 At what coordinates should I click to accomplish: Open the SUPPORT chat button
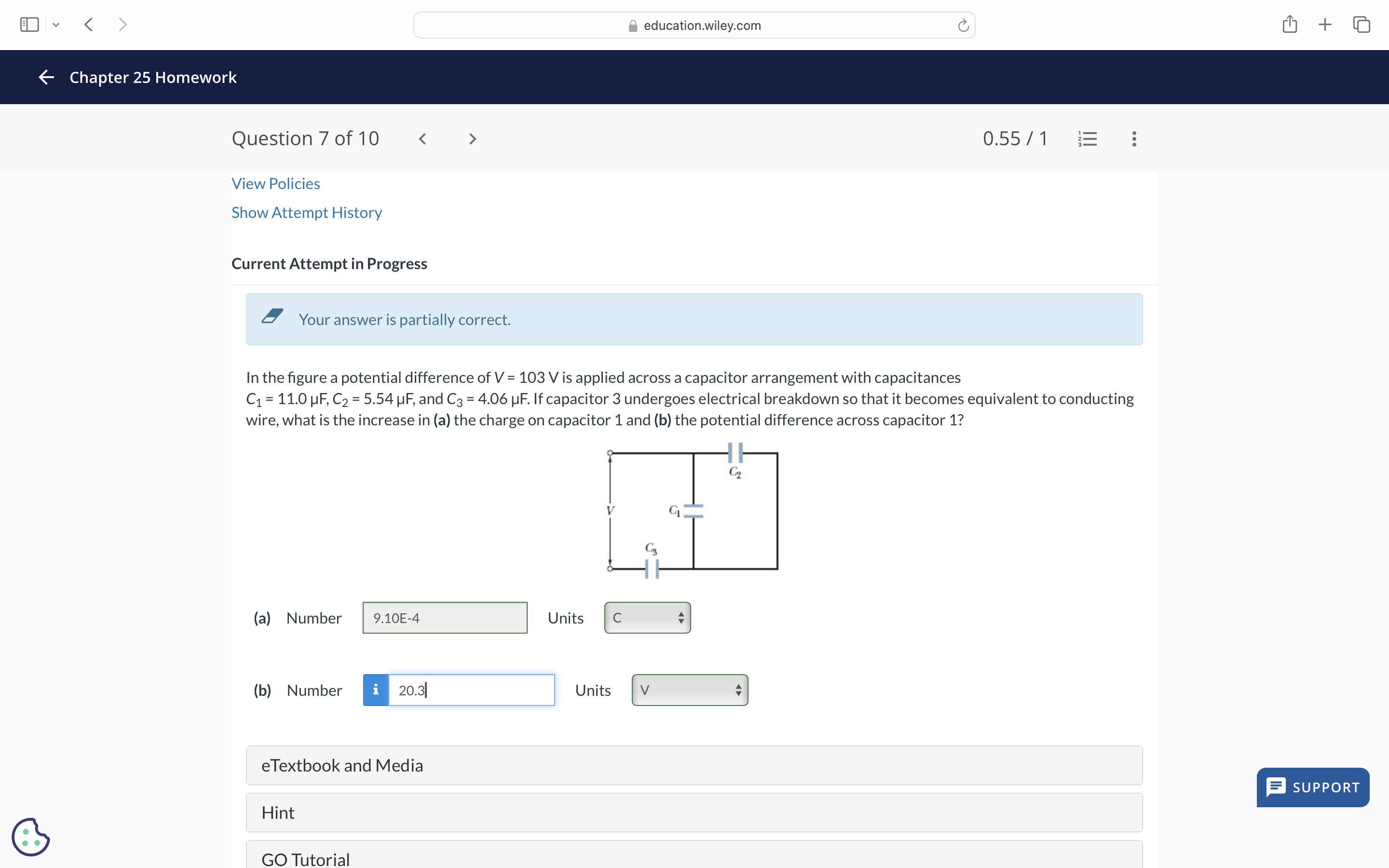(1313, 787)
